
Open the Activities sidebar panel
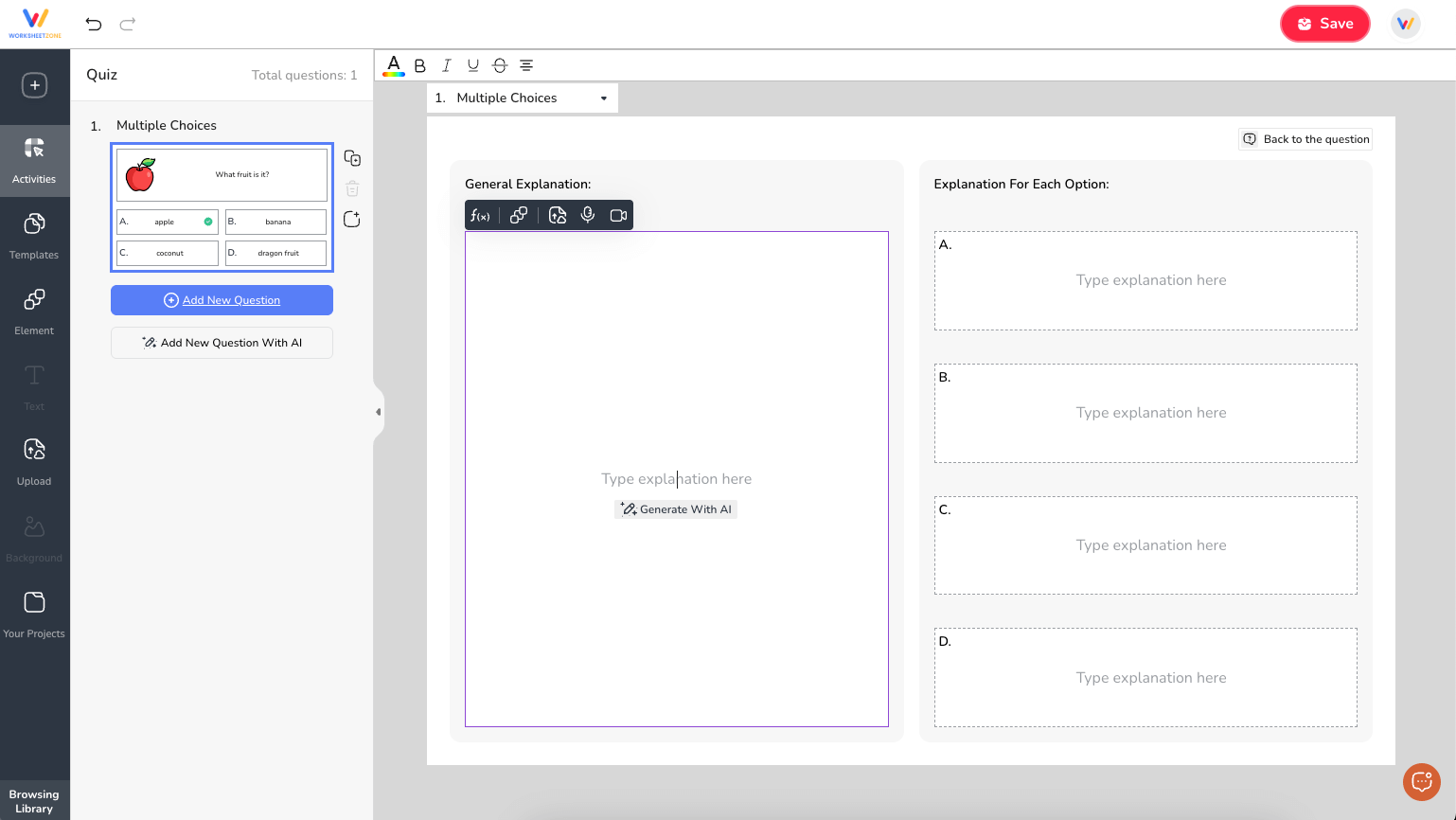[35, 161]
